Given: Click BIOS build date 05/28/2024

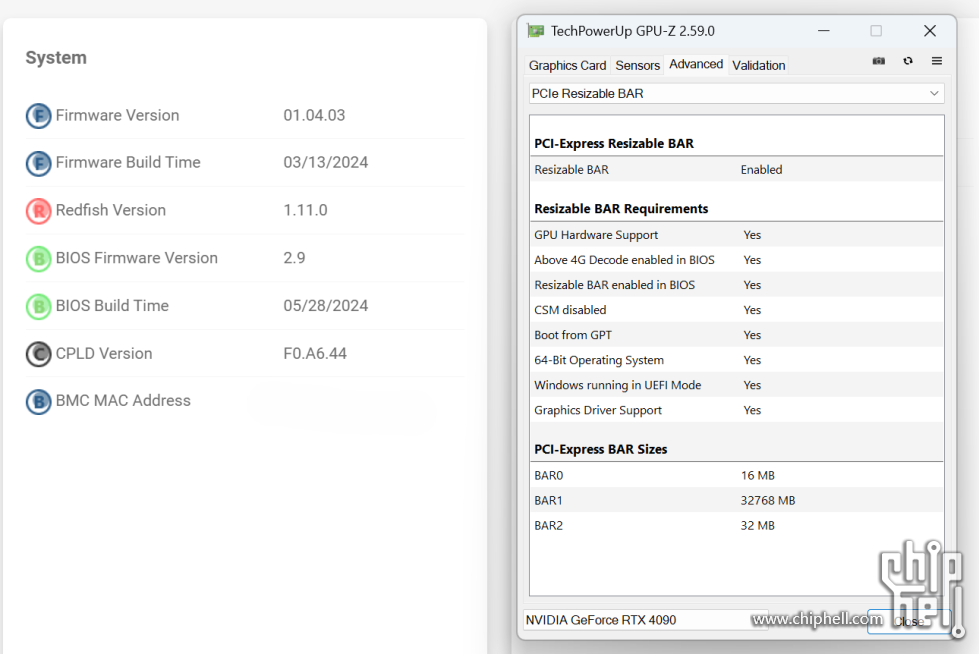Looking at the screenshot, I should coord(325,305).
